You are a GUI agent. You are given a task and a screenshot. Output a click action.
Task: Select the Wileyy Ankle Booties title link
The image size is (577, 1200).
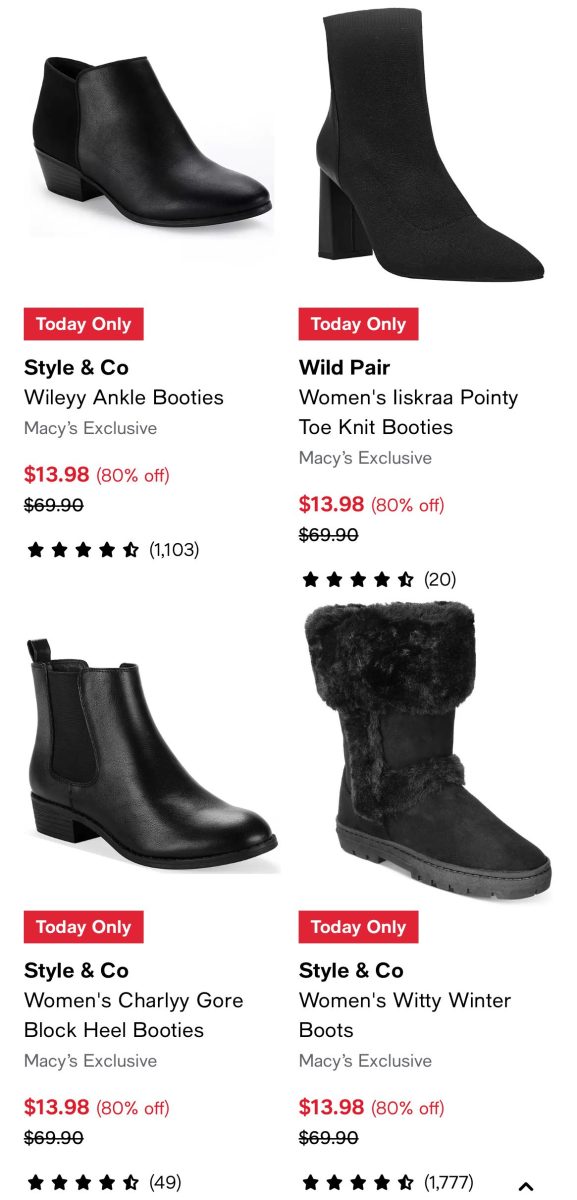(x=124, y=398)
